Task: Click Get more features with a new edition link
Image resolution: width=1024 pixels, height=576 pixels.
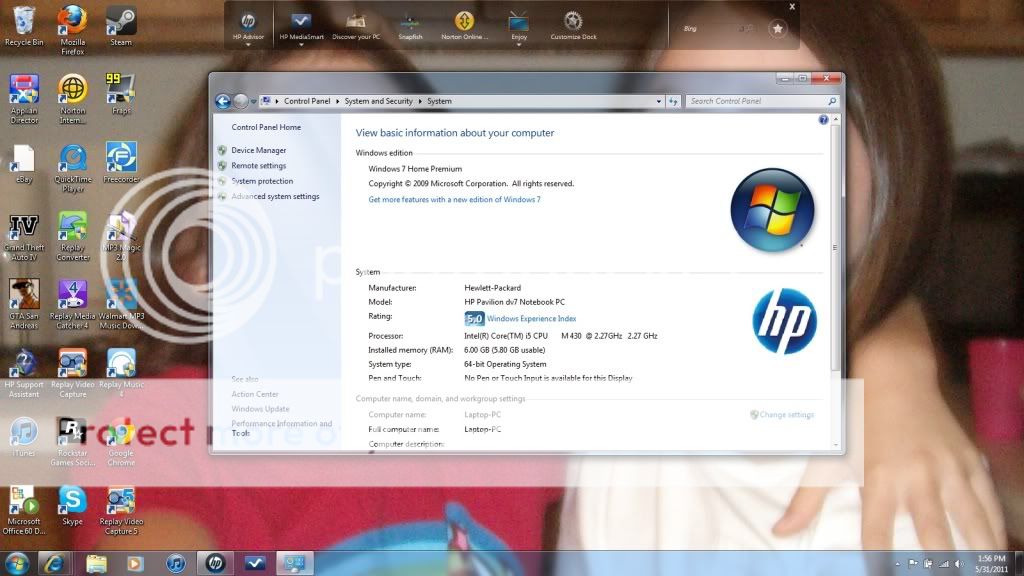Action: [454, 200]
